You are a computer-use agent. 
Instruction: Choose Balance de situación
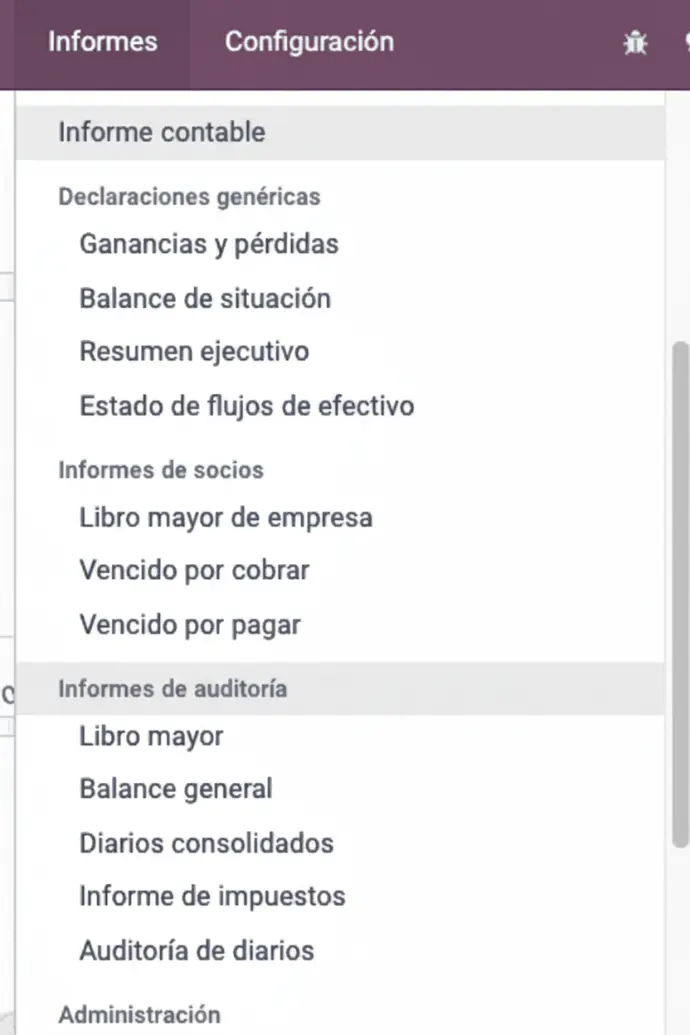(x=205, y=298)
